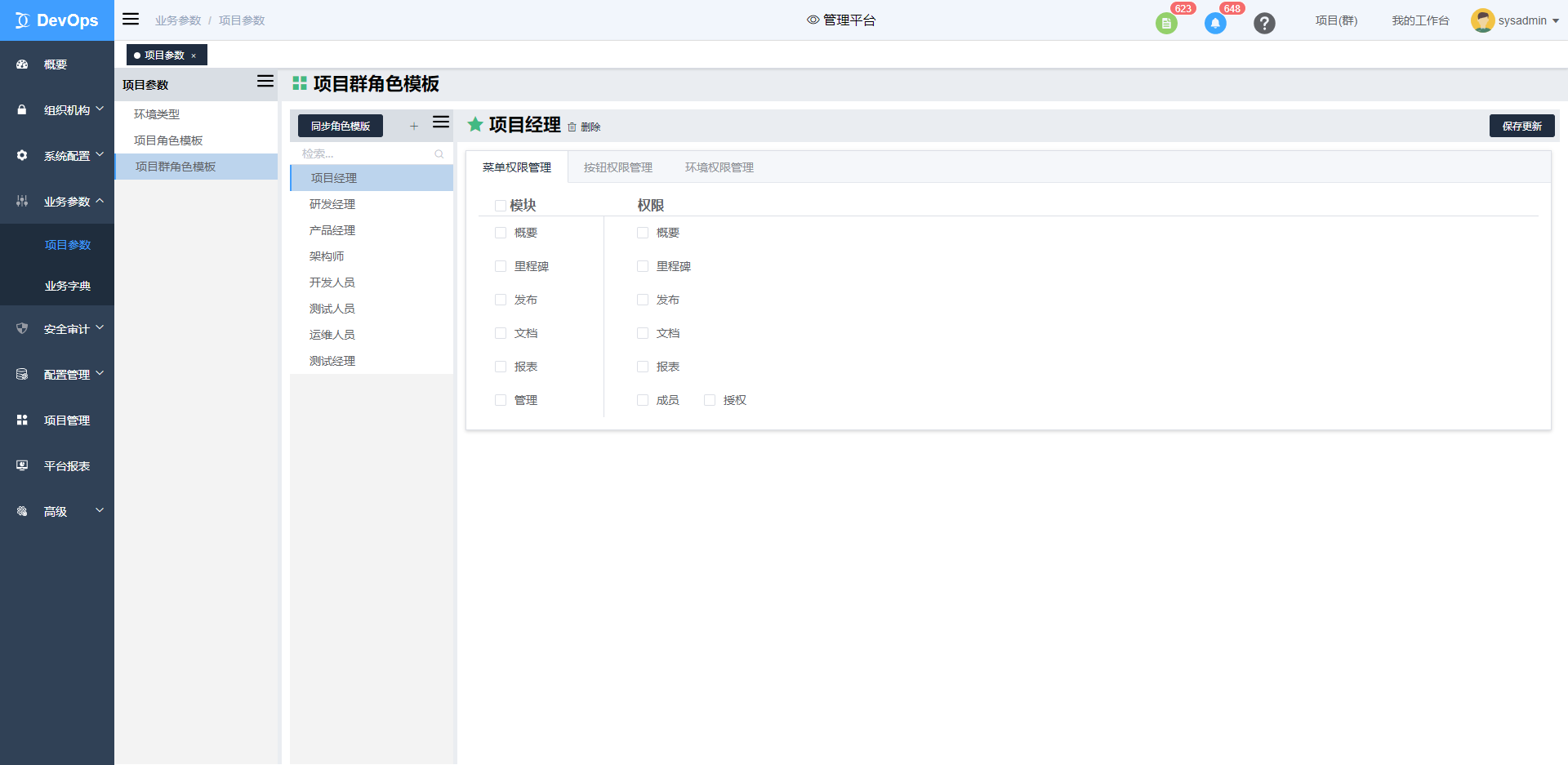The image size is (1568, 765).
Task: Select the 产品经理 role in the list
Action: [372, 230]
